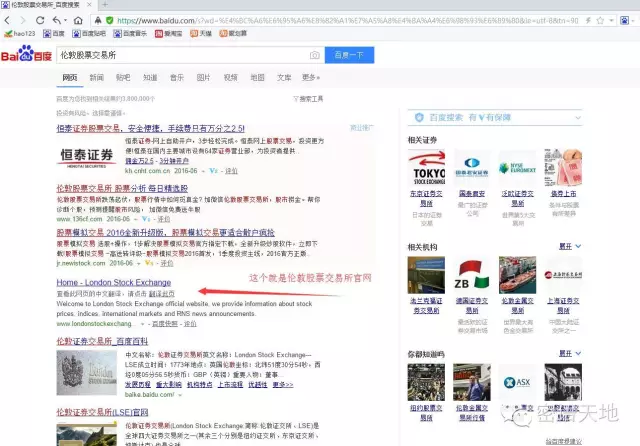The width and height of the screenshot is (640, 446).
Task: Expand the dropdown after www.londonstockexchang URL
Action: point(142,324)
